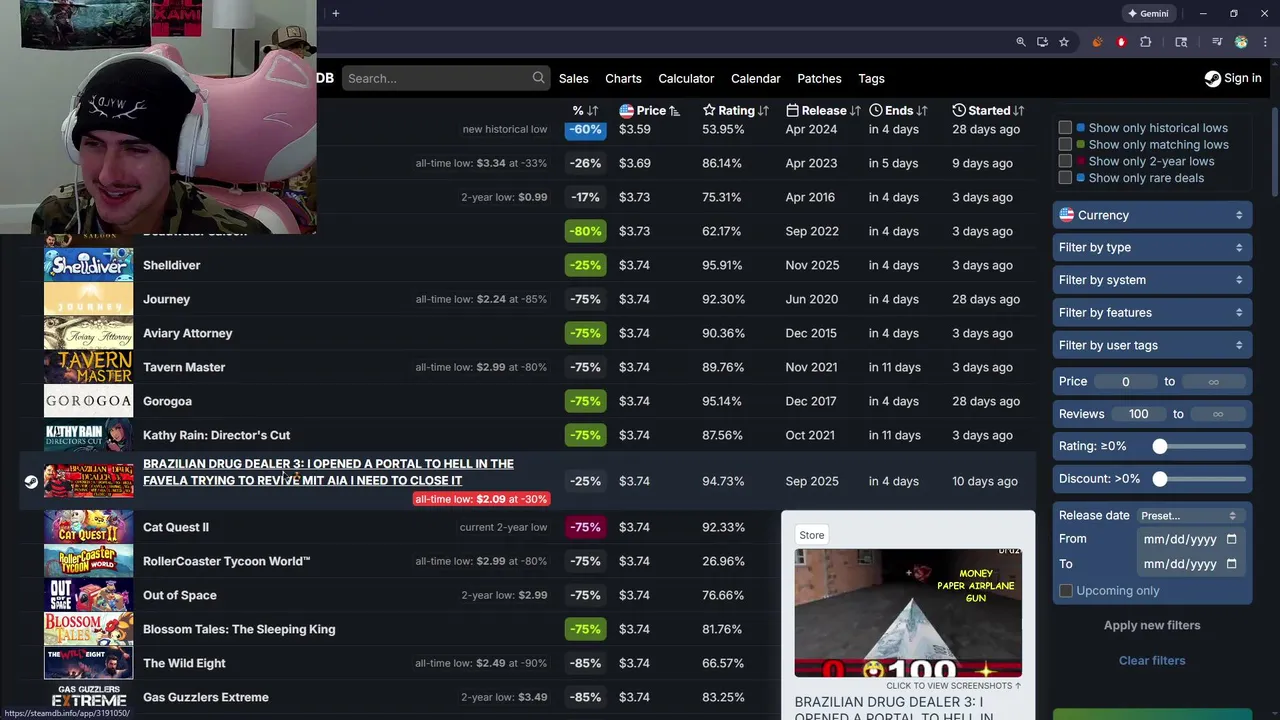
Task: Open the From date calendar picker icon
Action: [x=1231, y=539]
